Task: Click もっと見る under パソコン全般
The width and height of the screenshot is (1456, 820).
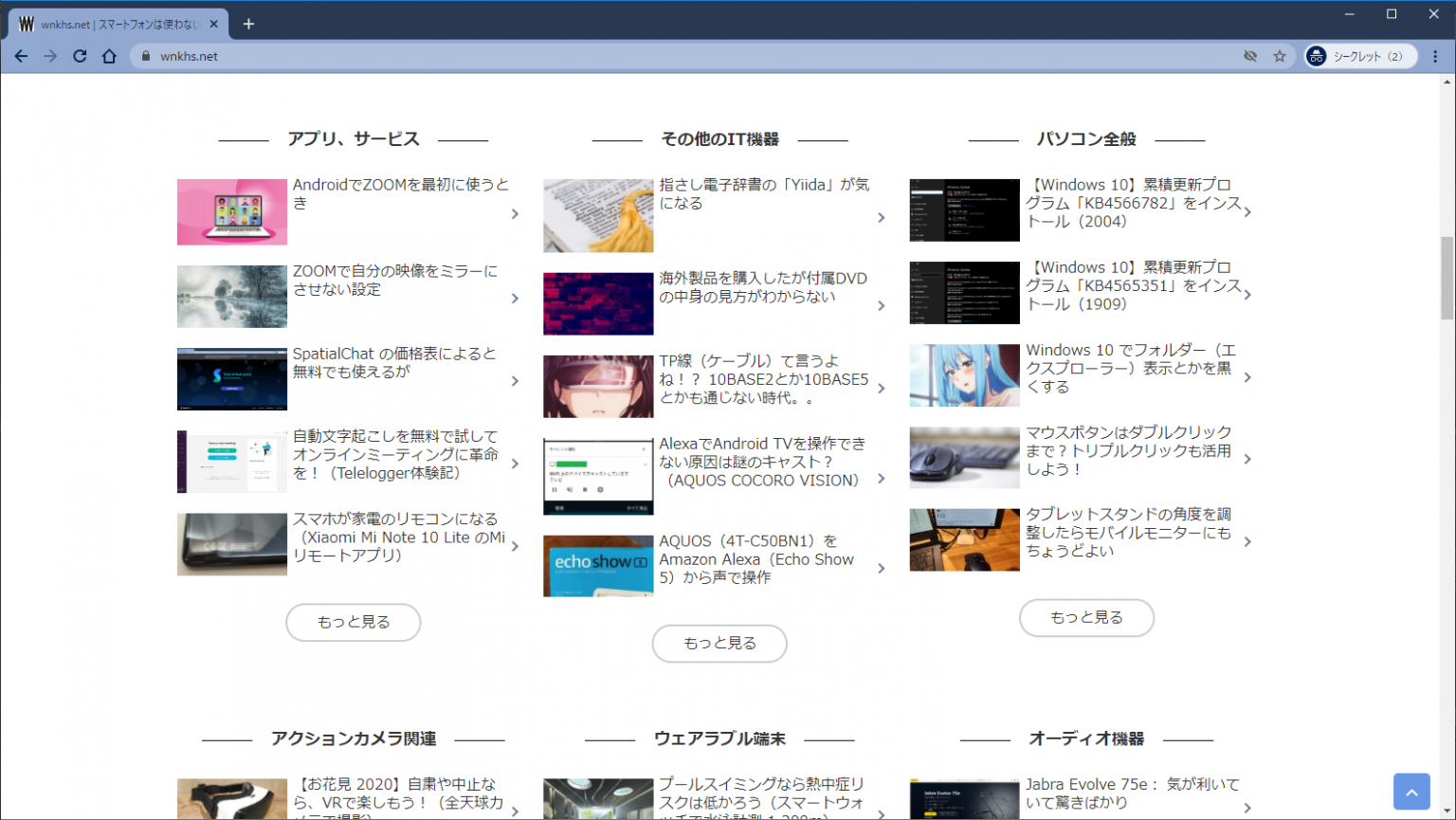Action: point(1086,617)
